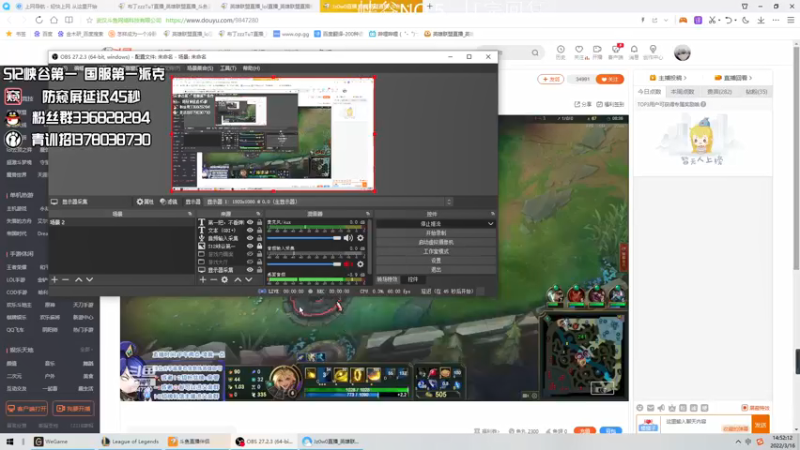This screenshot has width=800, height=450.
Task: Add a new scene in OBS scenes panel
Action: tap(55, 280)
